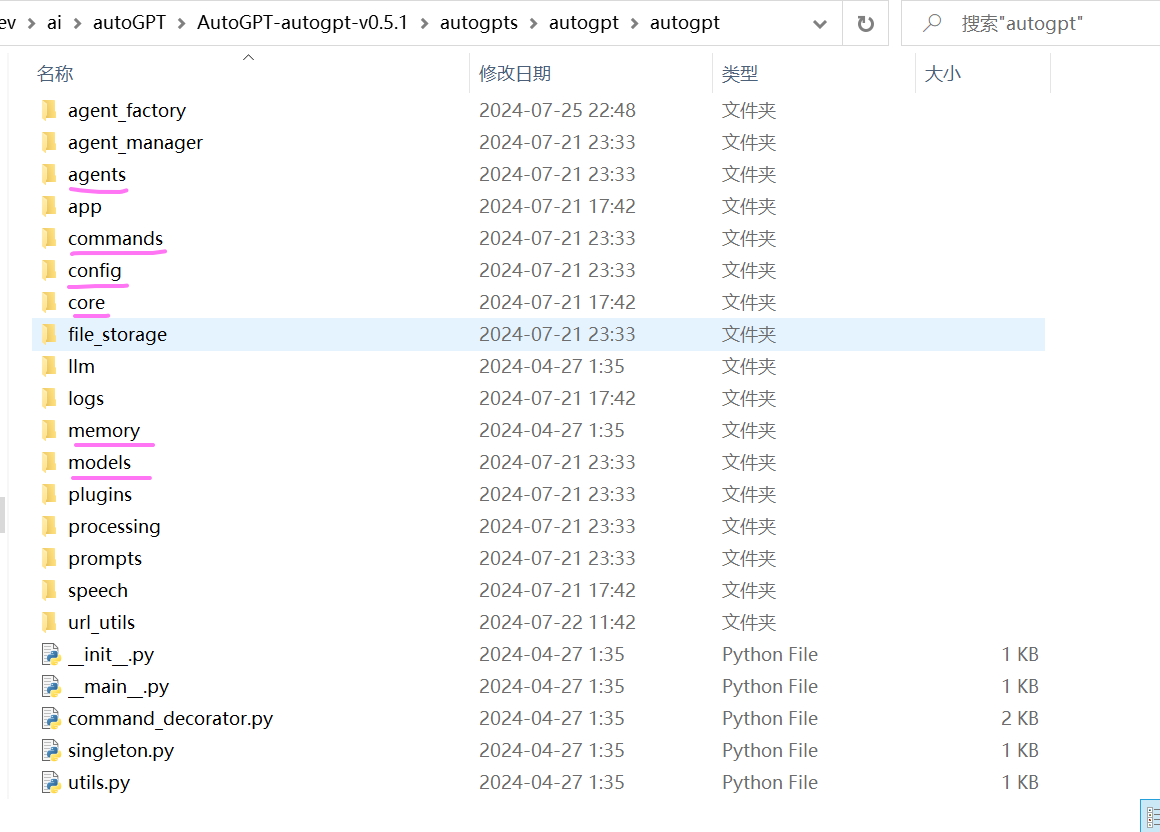Click the search magnifier icon
The width and height of the screenshot is (1160, 832).
click(932, 23)
